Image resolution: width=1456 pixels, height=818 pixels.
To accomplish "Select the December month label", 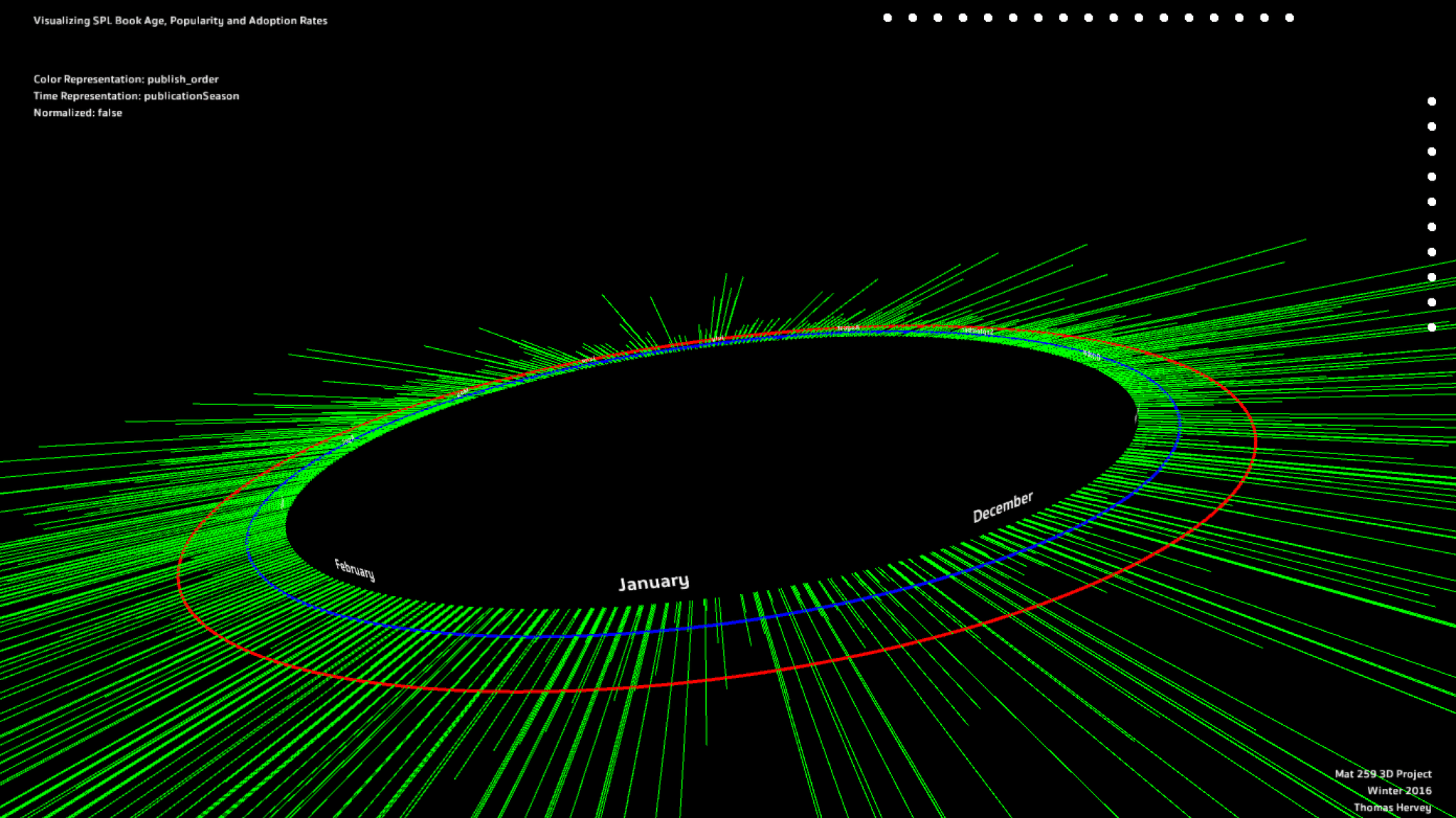I will pos(1002,507).
